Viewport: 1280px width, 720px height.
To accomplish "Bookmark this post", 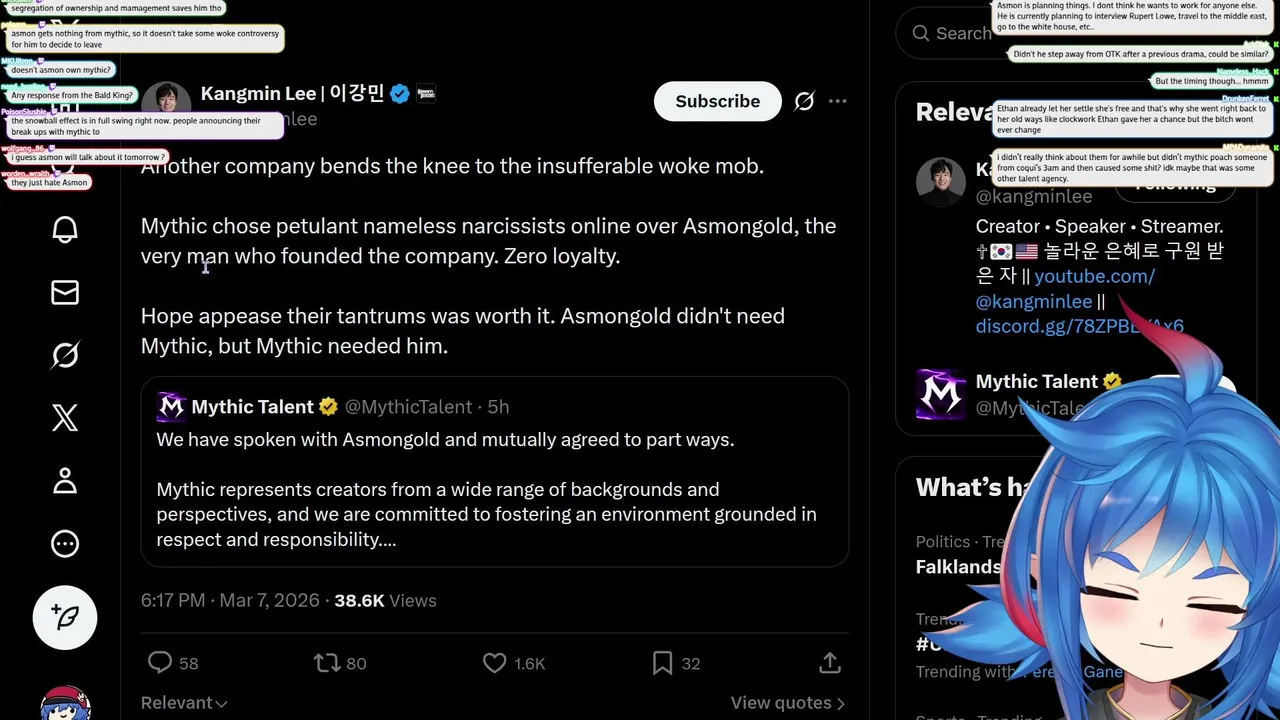I will (662, 662).
